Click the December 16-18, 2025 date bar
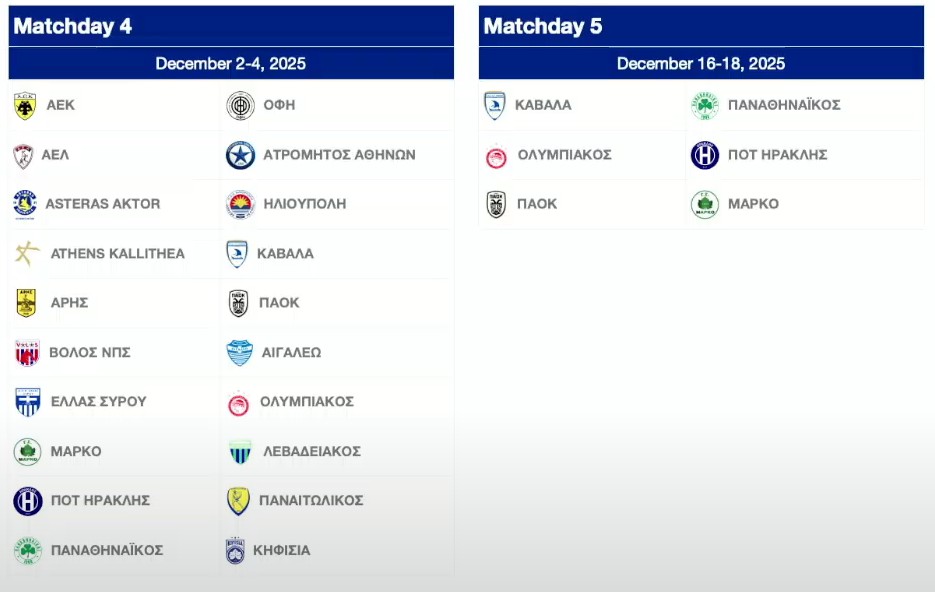Screen dimensions: 935x592 coord(700,64)
